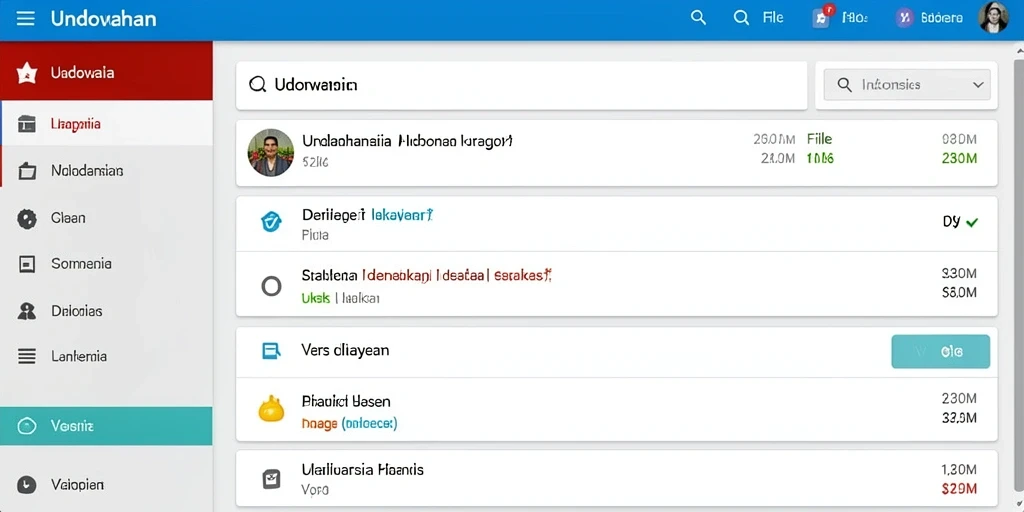
Task: Click the Nolodansias folder icon
Action: 26,171
